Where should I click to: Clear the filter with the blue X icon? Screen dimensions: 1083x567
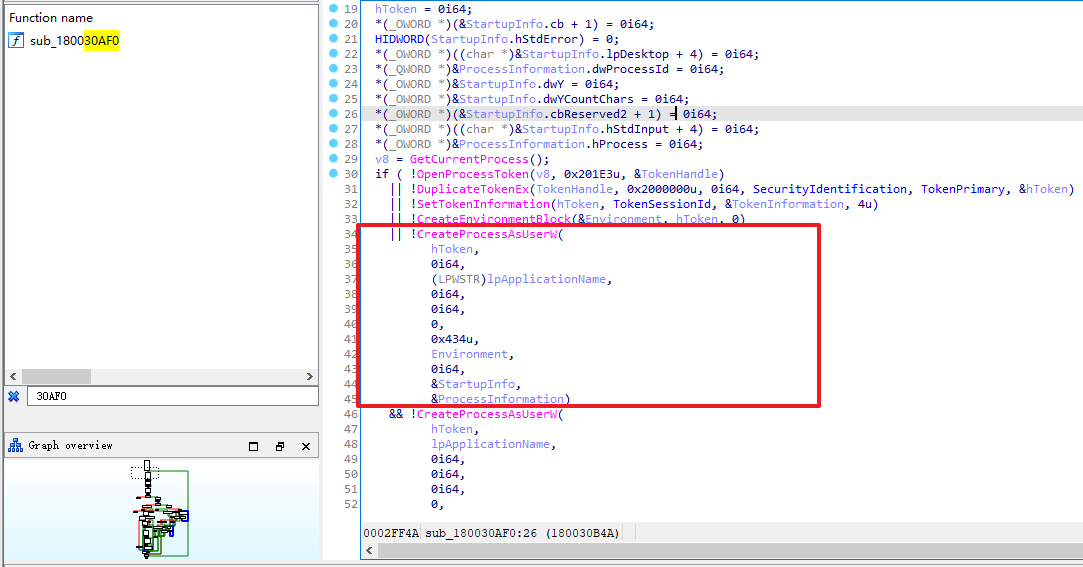click(13, 396)
